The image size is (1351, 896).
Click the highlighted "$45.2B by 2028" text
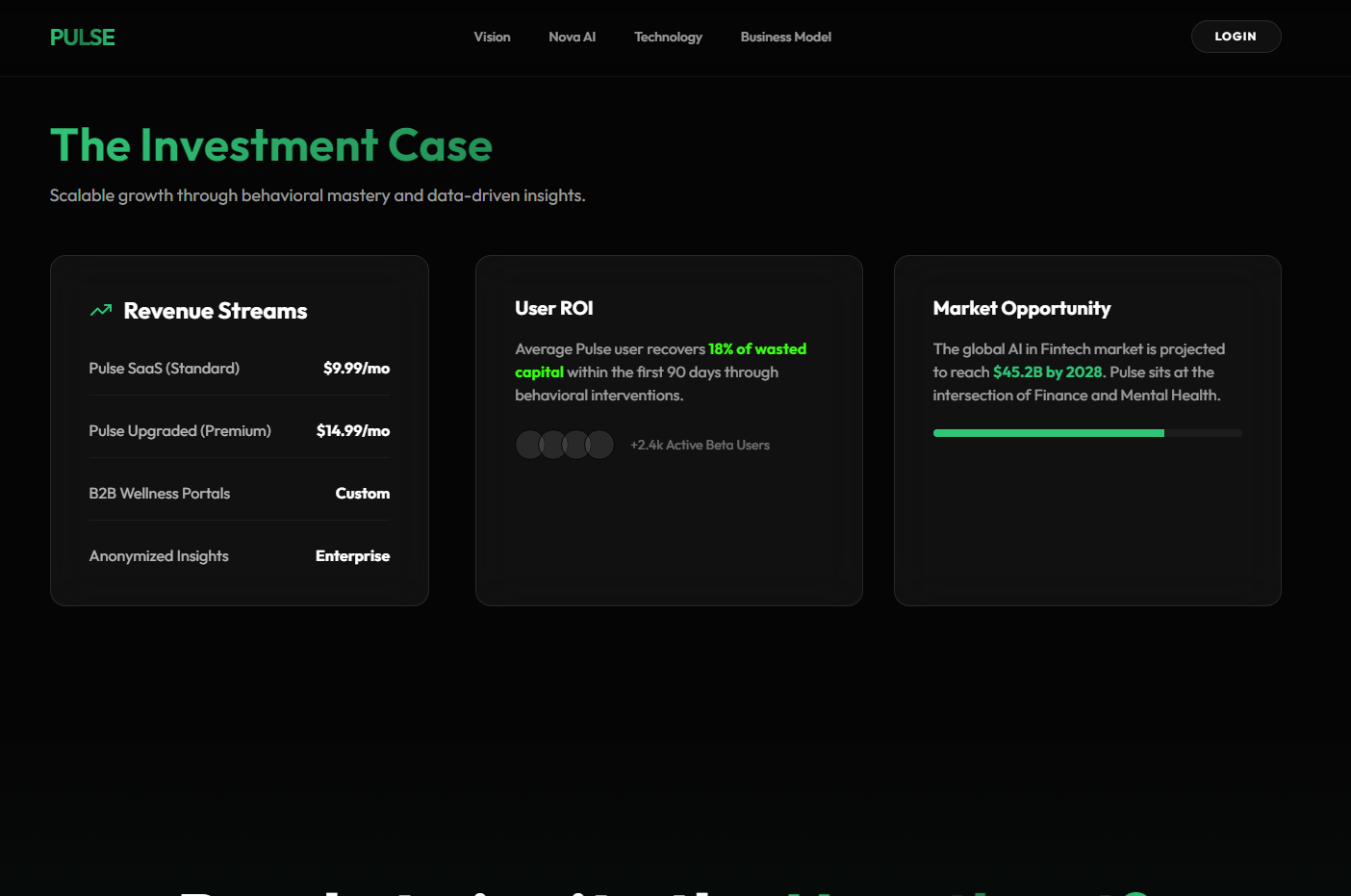point(1048,372)
